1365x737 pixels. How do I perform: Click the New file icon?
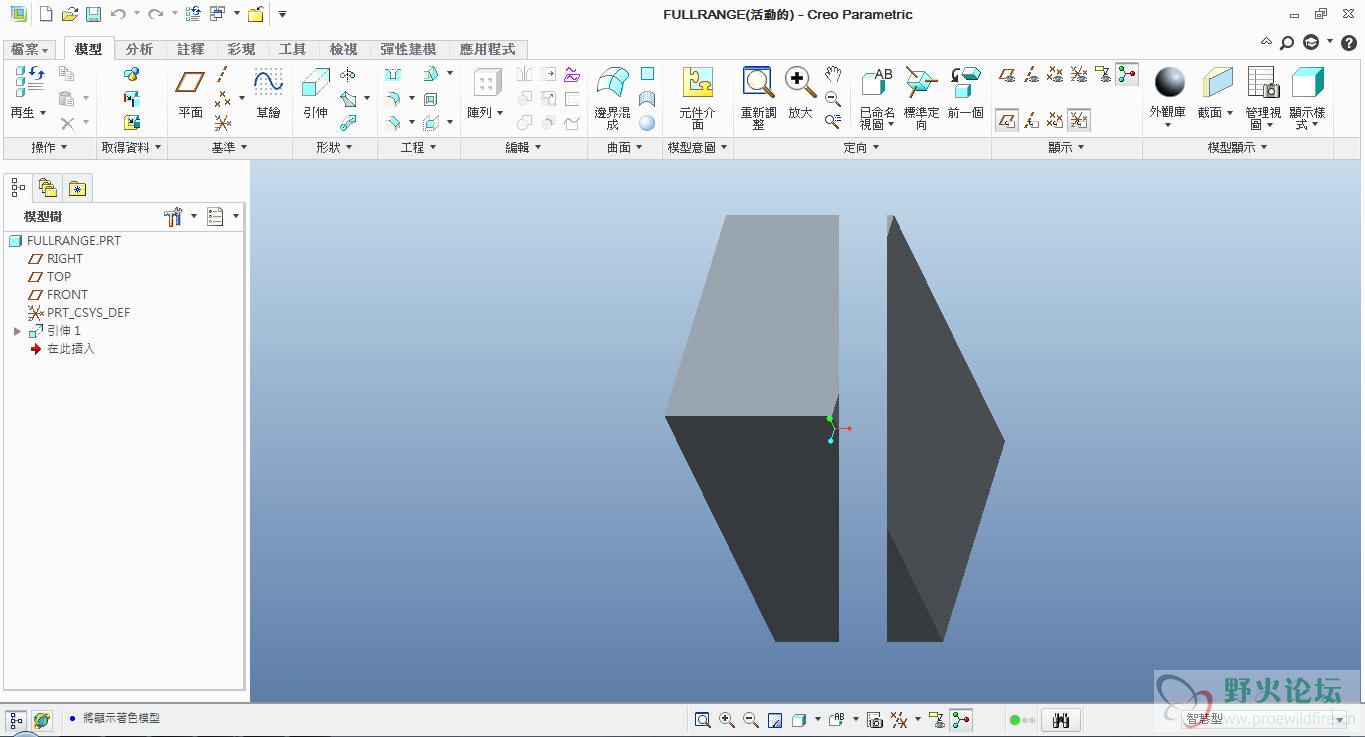pyautogui.click(x=46, y=14)
